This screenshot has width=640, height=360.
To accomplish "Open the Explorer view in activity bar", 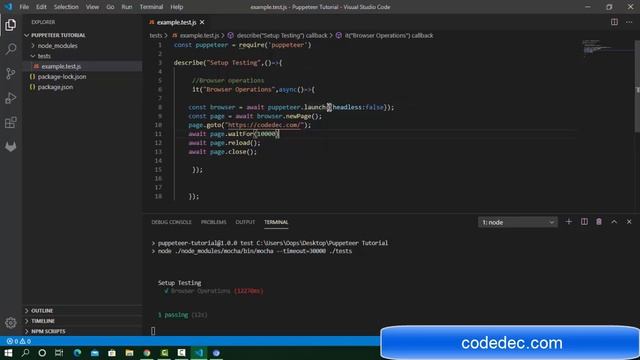I will pos(11,25).
